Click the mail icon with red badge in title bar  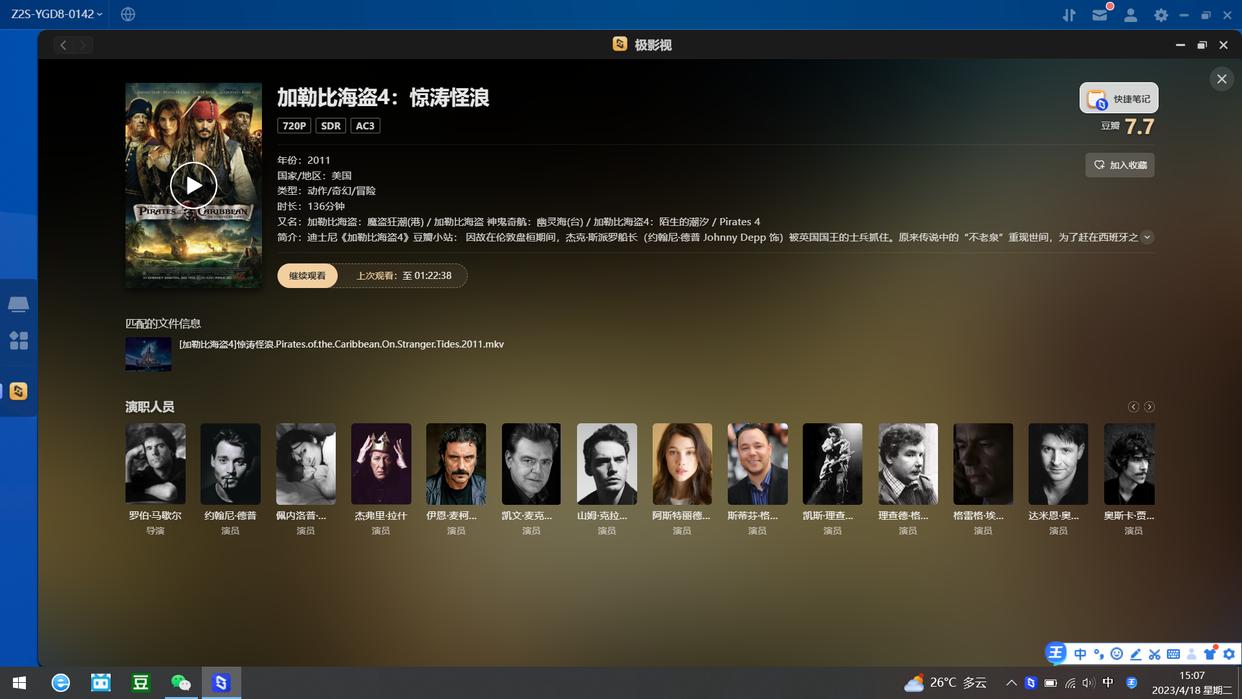[1100, 15]
